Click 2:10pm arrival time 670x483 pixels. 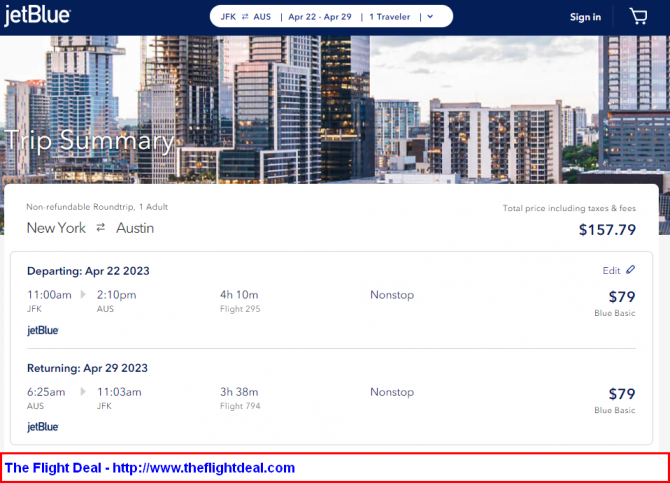[116, 295]
